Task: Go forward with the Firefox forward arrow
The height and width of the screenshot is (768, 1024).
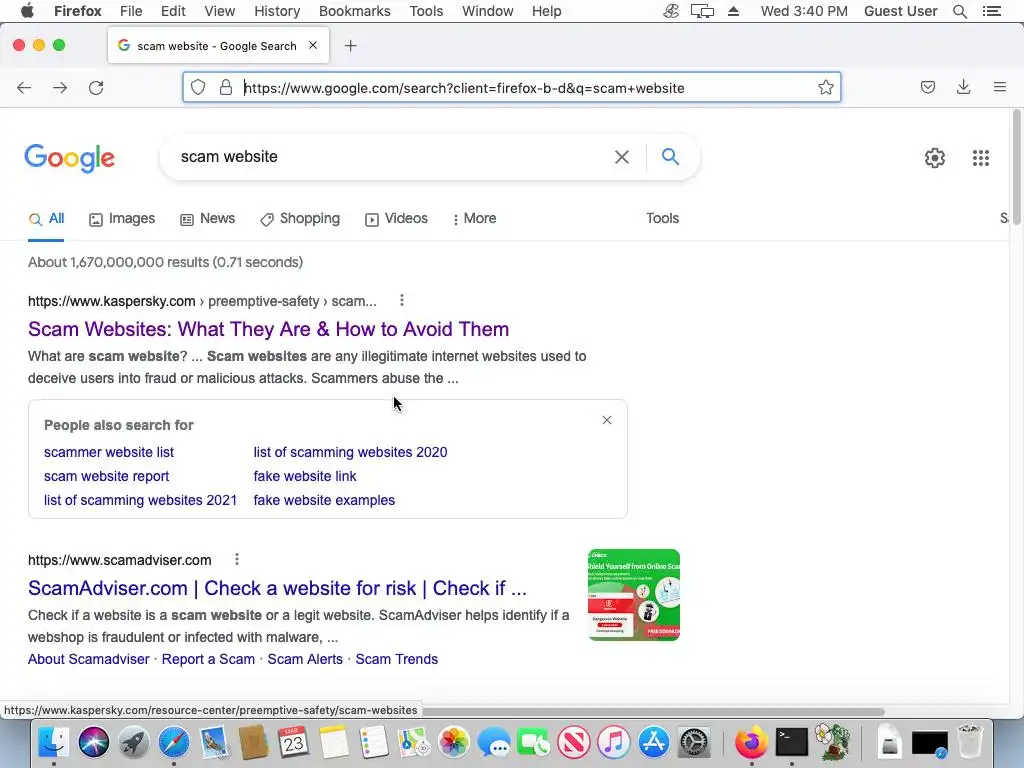Action: click(60, 88)
